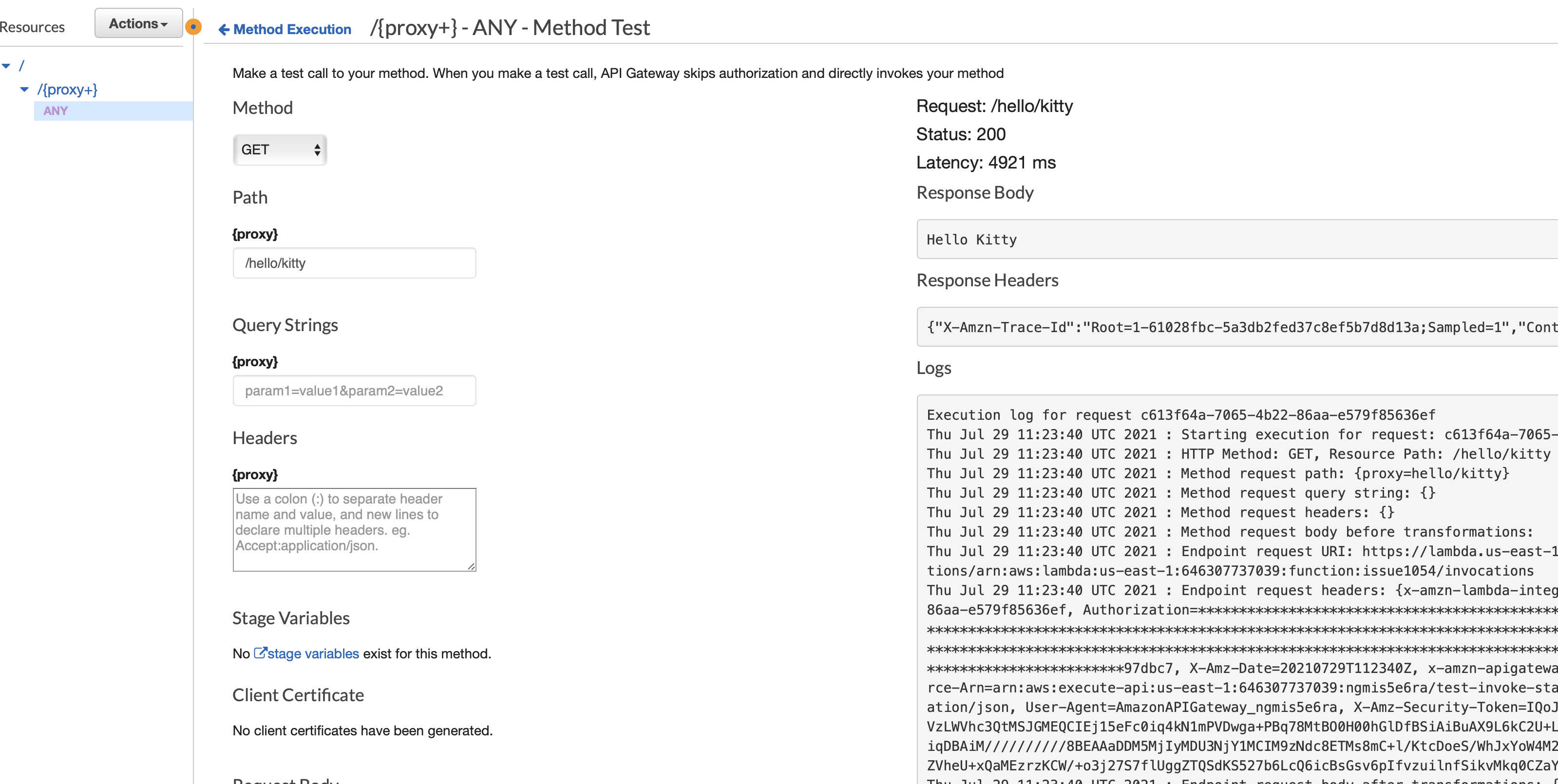Click the orange pin icon between panels
This screenshot has width=1558, height=784.
coord(193,27)
